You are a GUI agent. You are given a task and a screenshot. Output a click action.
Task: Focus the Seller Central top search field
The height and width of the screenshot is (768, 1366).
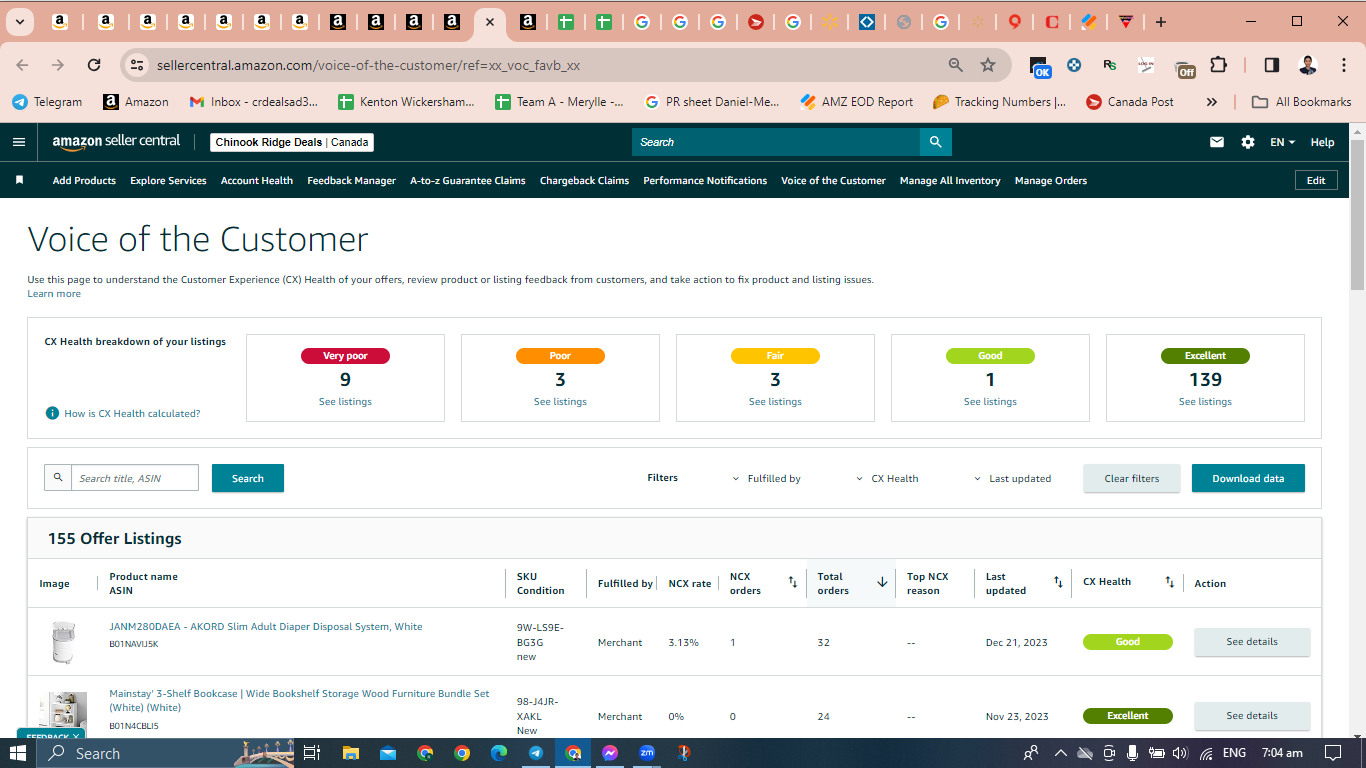pyautogui.click(x=776, y=142)
